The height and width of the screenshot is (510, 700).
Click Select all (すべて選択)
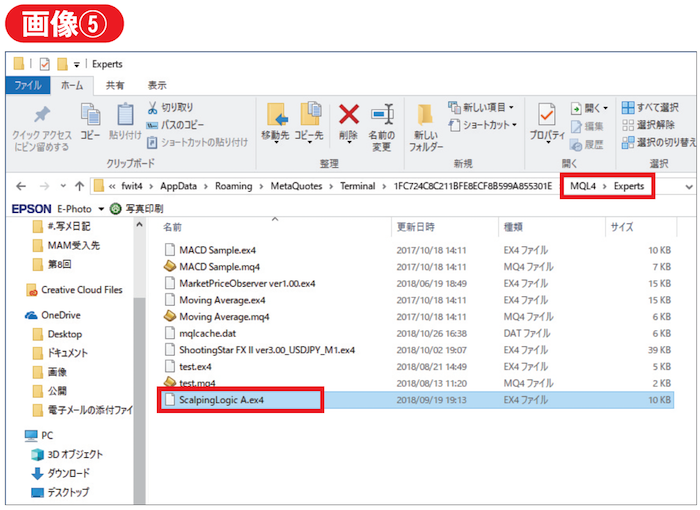(650, 108)
